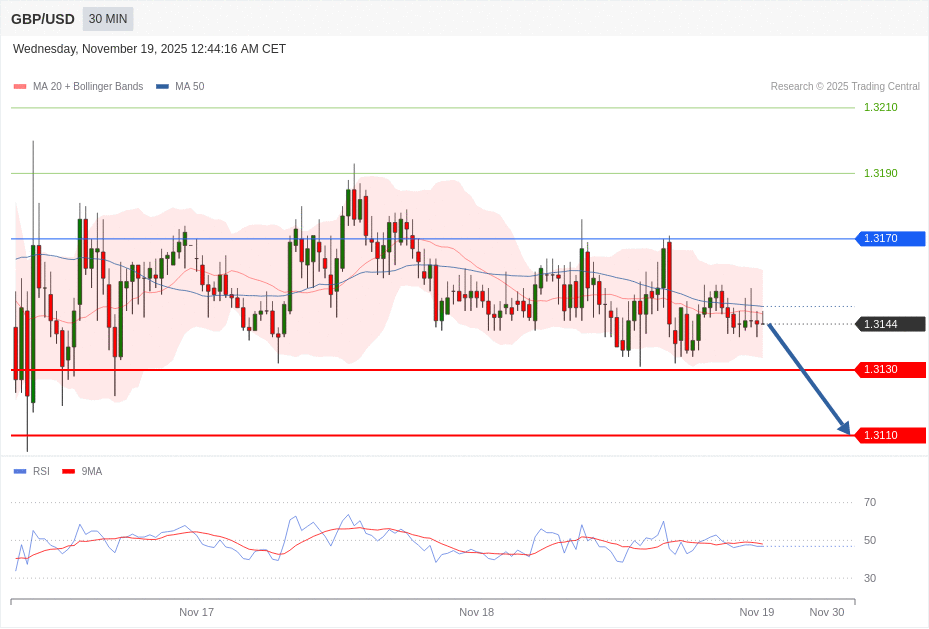Screen dimensions: 929x629
Task: Click the Trading Central research link
Action: point(846,86)
